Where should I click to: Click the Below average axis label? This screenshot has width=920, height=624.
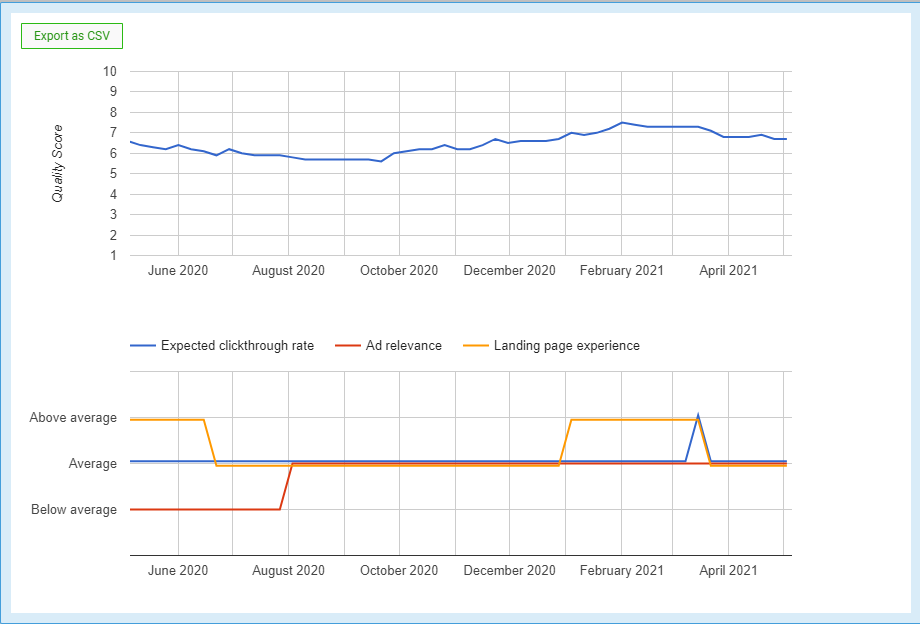point(73,510)
